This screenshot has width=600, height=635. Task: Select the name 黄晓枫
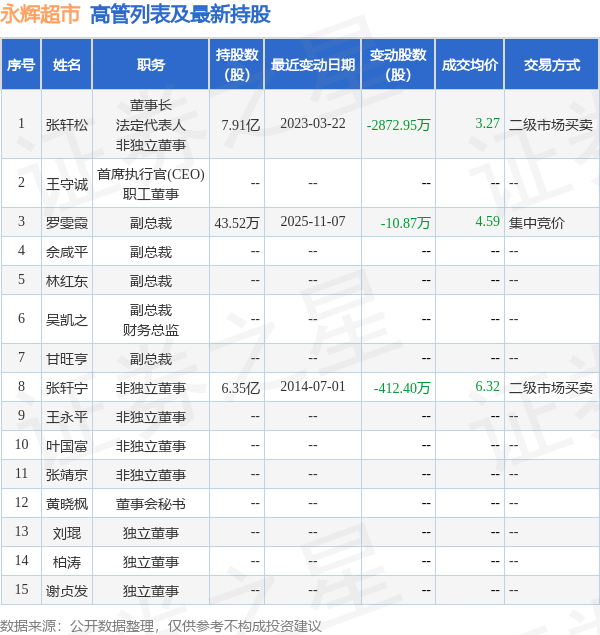click(67, 504)
